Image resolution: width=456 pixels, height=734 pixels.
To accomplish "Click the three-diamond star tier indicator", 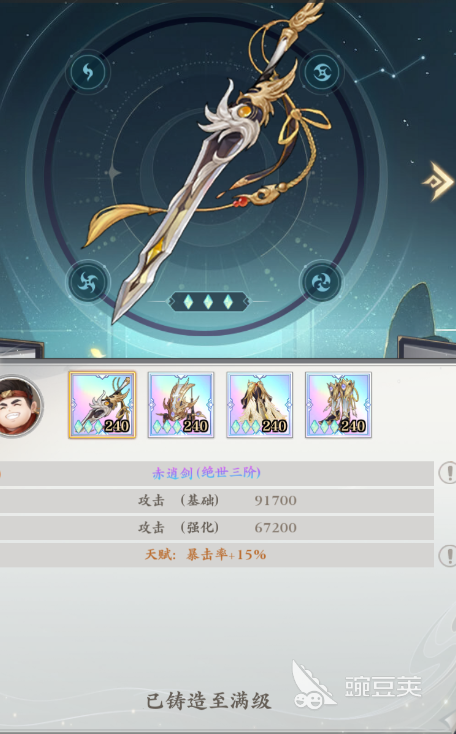I will point(208,302).
